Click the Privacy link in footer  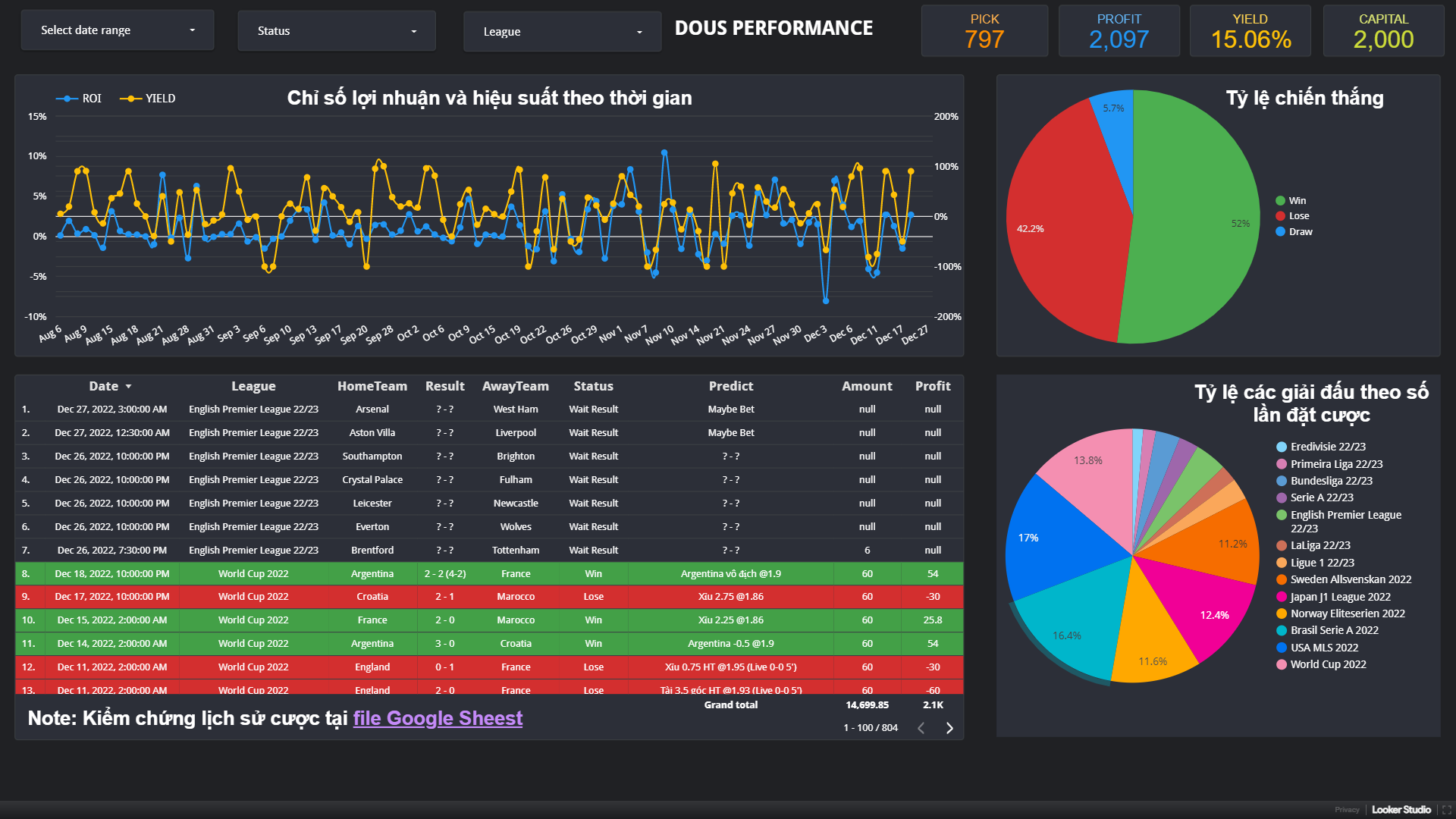(x=1347, y=809)
